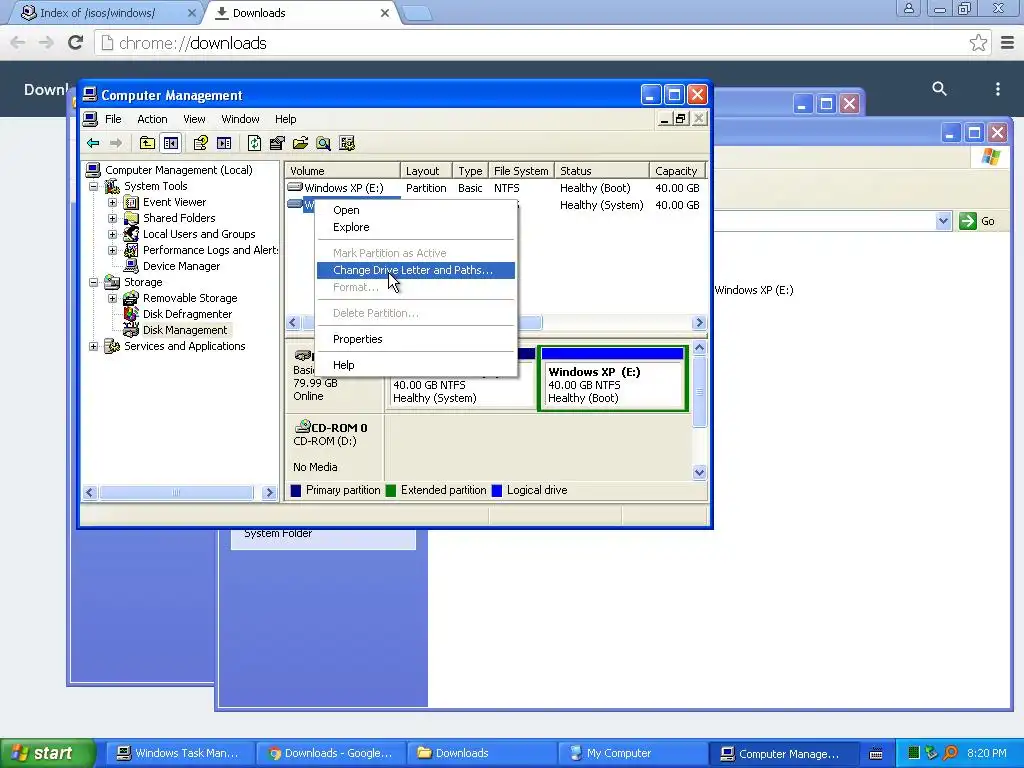Open address dropdown in back Explorer window

click(x=943, y=221)
